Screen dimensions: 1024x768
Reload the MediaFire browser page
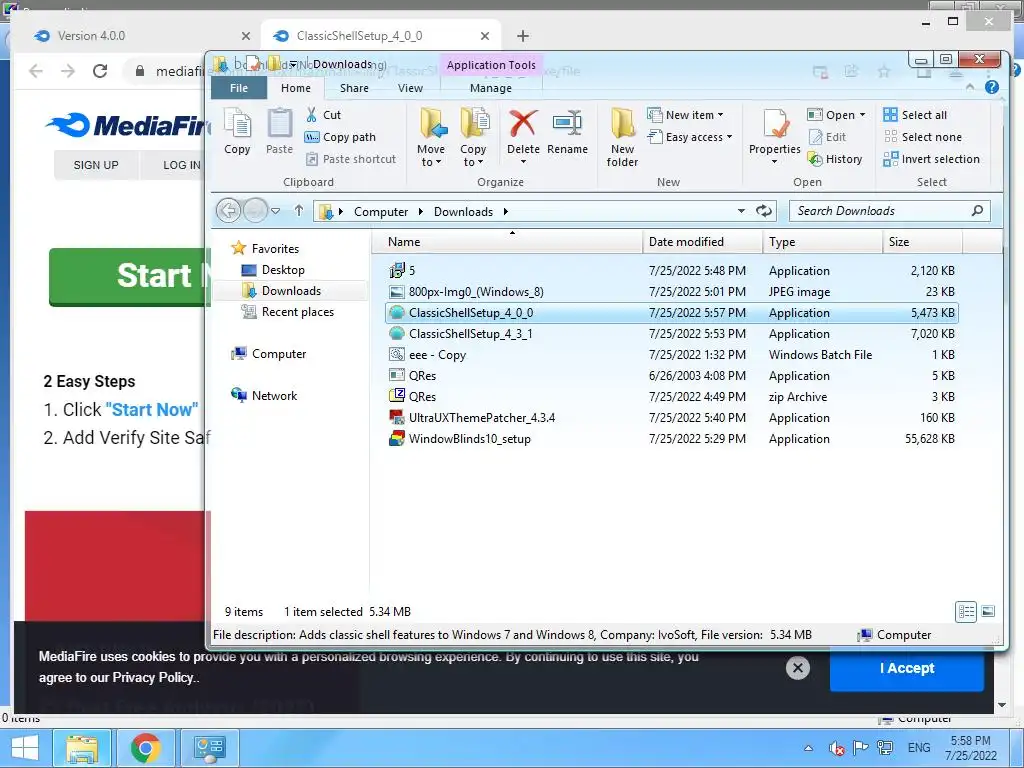coord(100,71)
